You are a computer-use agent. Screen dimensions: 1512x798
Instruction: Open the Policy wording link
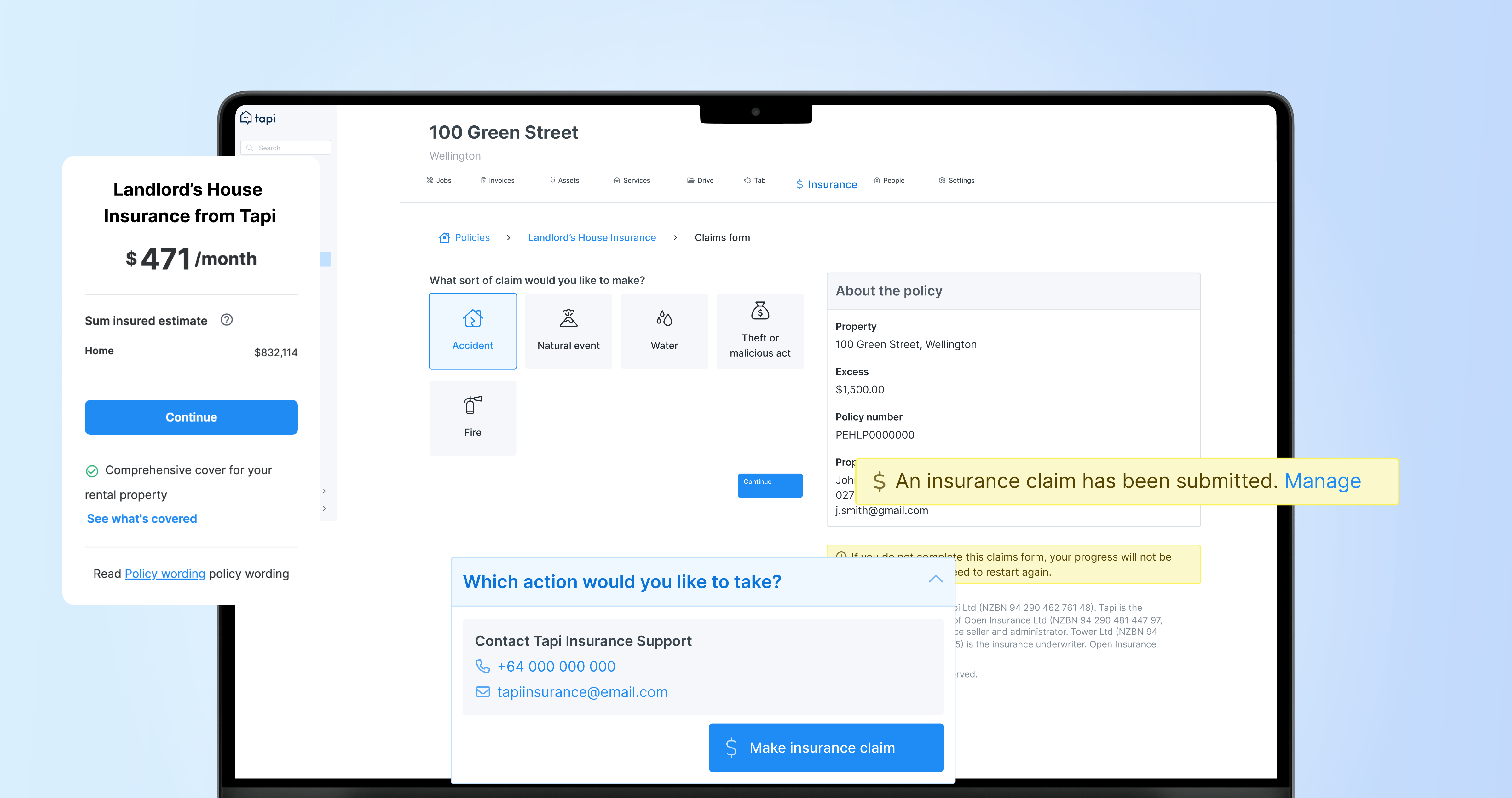pyautogui.click(x=165, y=574)
